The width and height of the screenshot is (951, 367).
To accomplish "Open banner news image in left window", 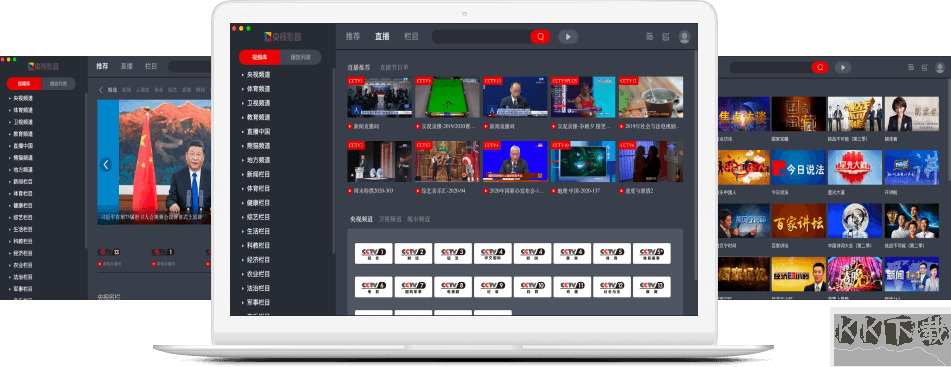I will pos(155,162).
